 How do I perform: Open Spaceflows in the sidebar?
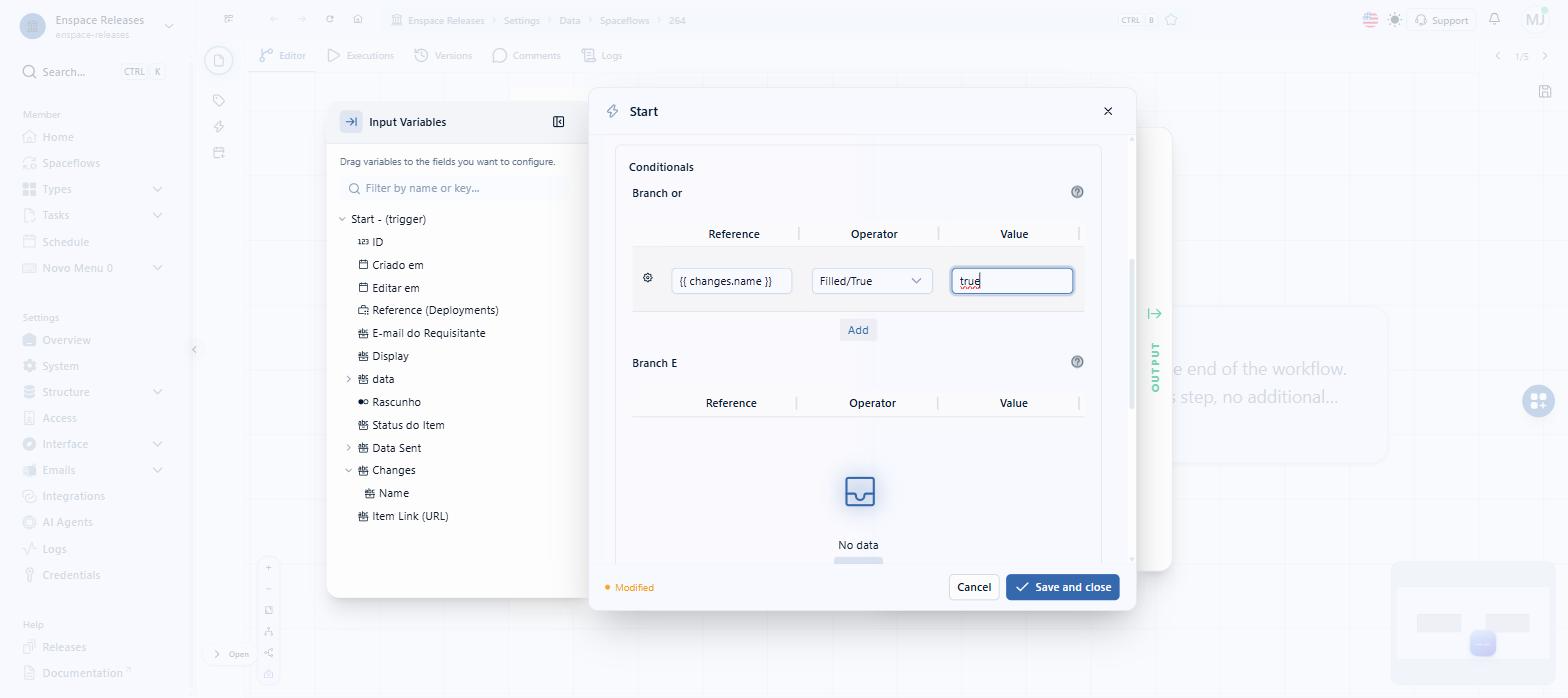click(71, 163)
